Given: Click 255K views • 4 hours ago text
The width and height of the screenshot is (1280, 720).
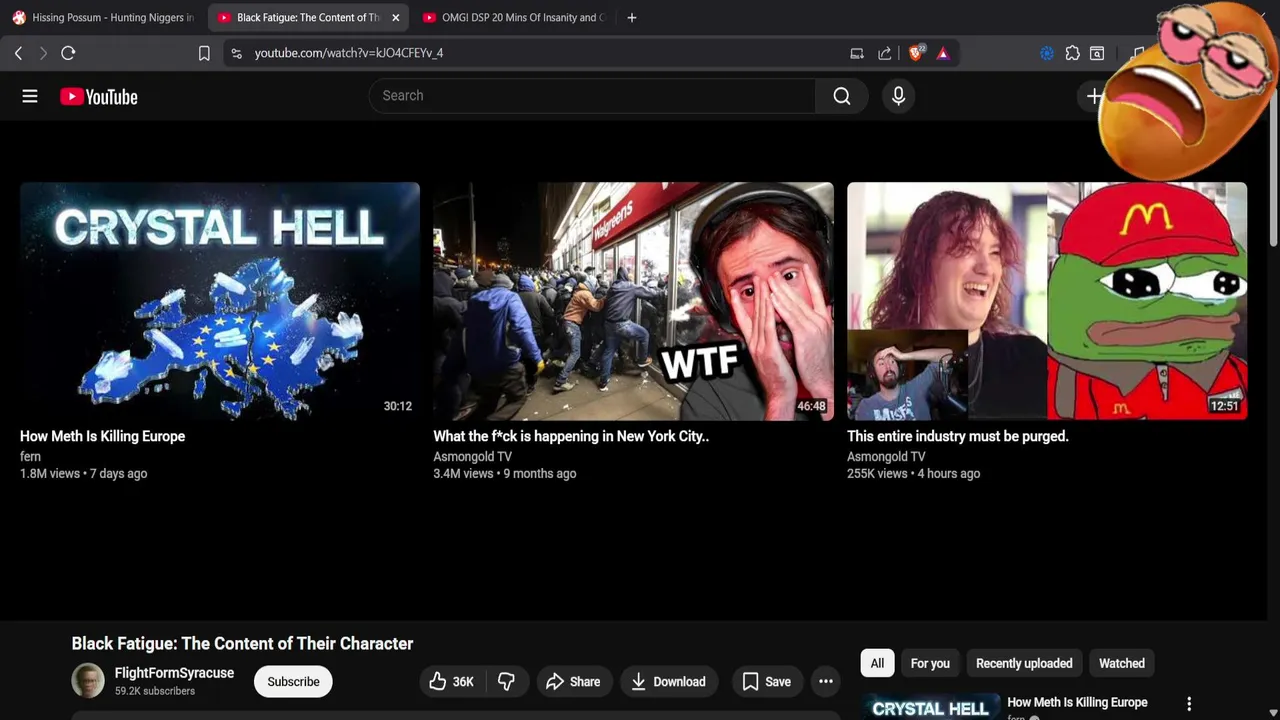Looking at the screenshot, I should coord(913,473).
